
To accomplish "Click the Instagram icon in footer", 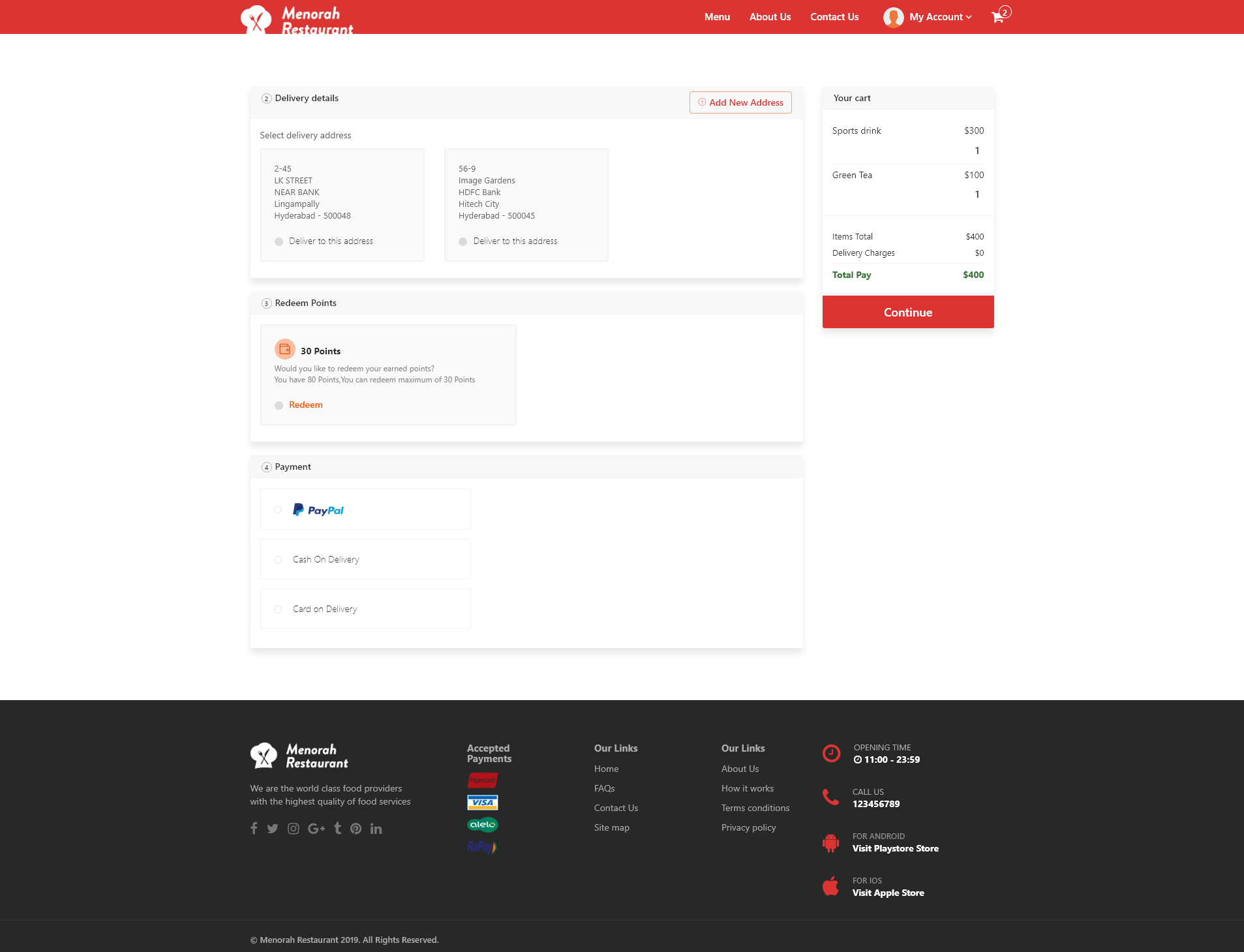I will 294,828.
